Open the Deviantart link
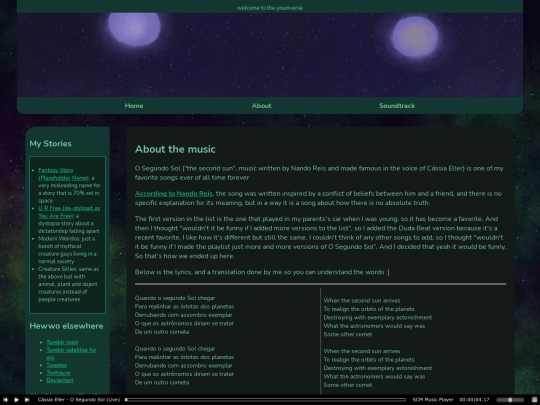This screenshot has width=540, height=405. coord(60,380)
